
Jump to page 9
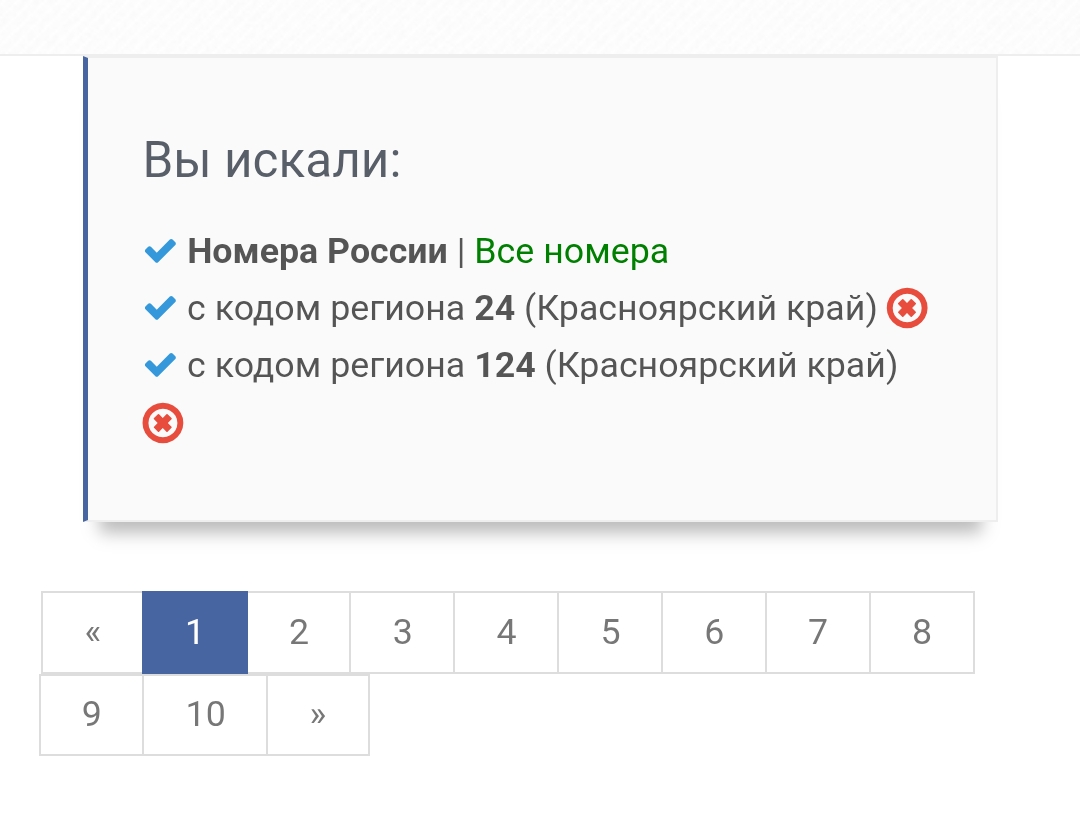coord(92,715)
